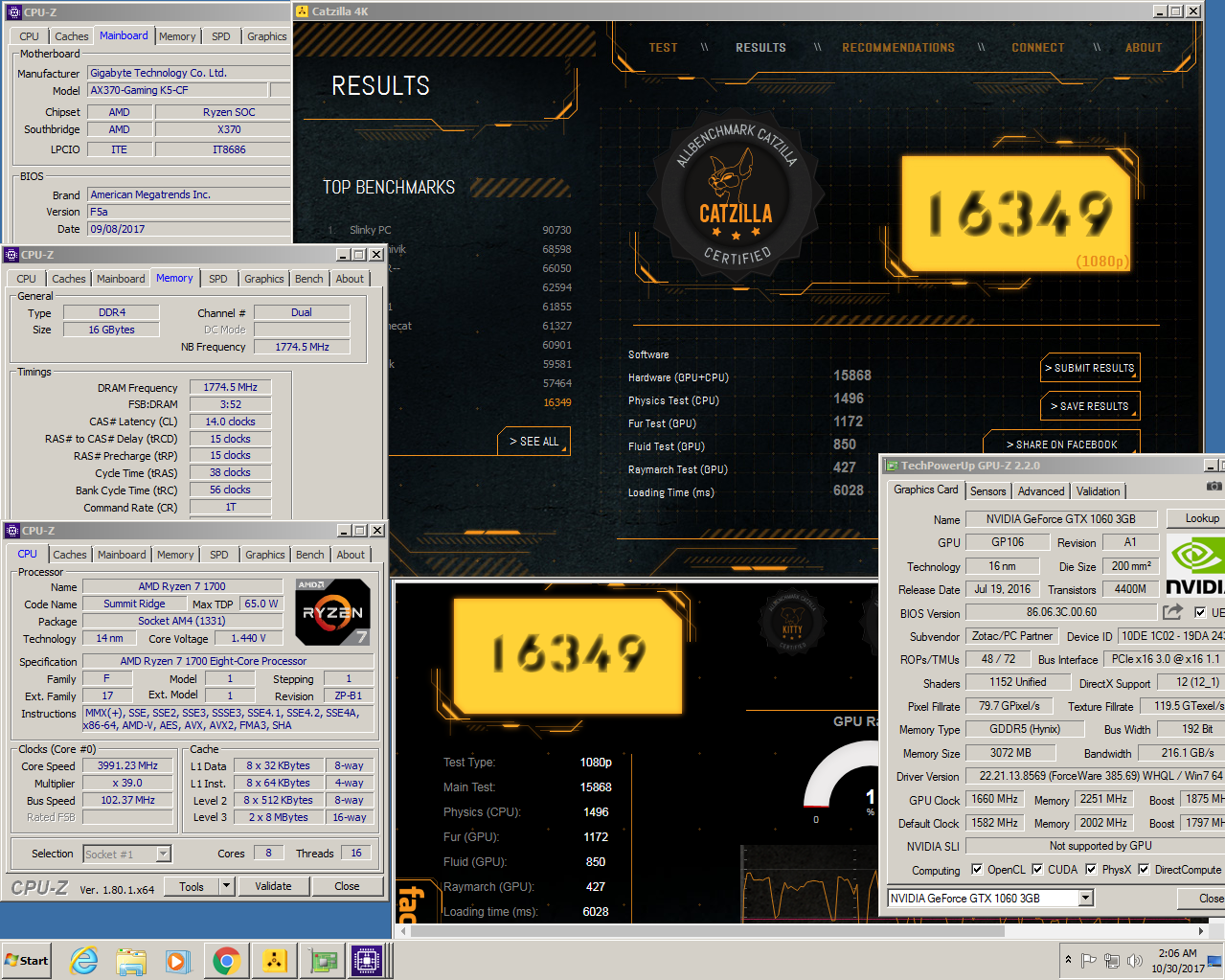Switch to Validation tab in GPU-Z

(1098, 491)
